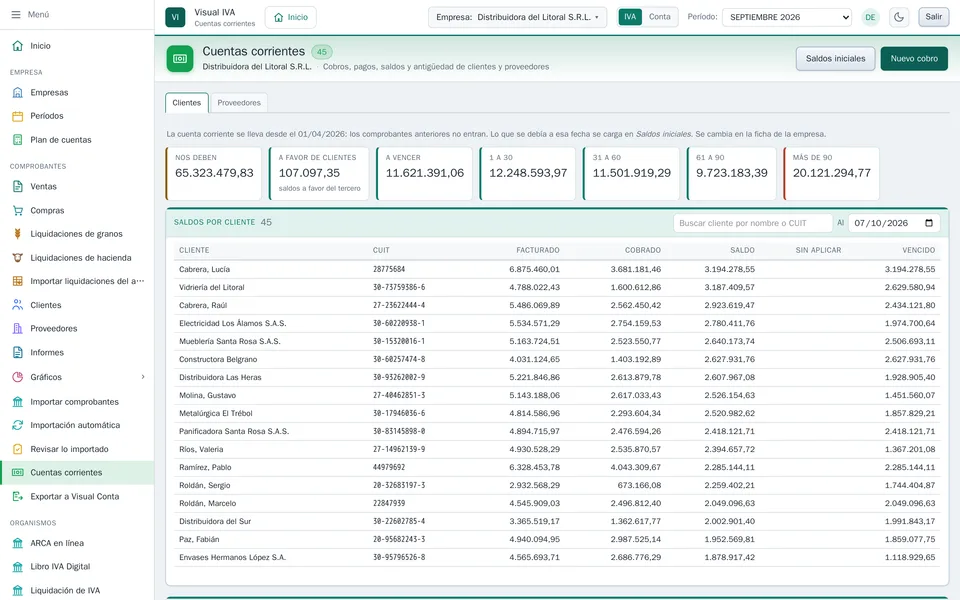Open Importar comprobantes in the sidebar
Viewport: 960px width, 600px height.
pos(77,402)
